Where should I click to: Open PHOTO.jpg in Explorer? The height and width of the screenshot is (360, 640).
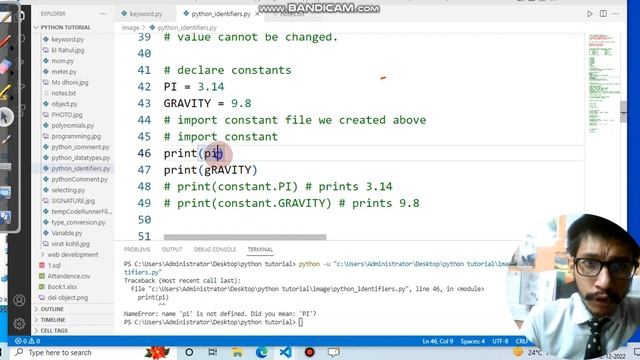coord(67,115)
